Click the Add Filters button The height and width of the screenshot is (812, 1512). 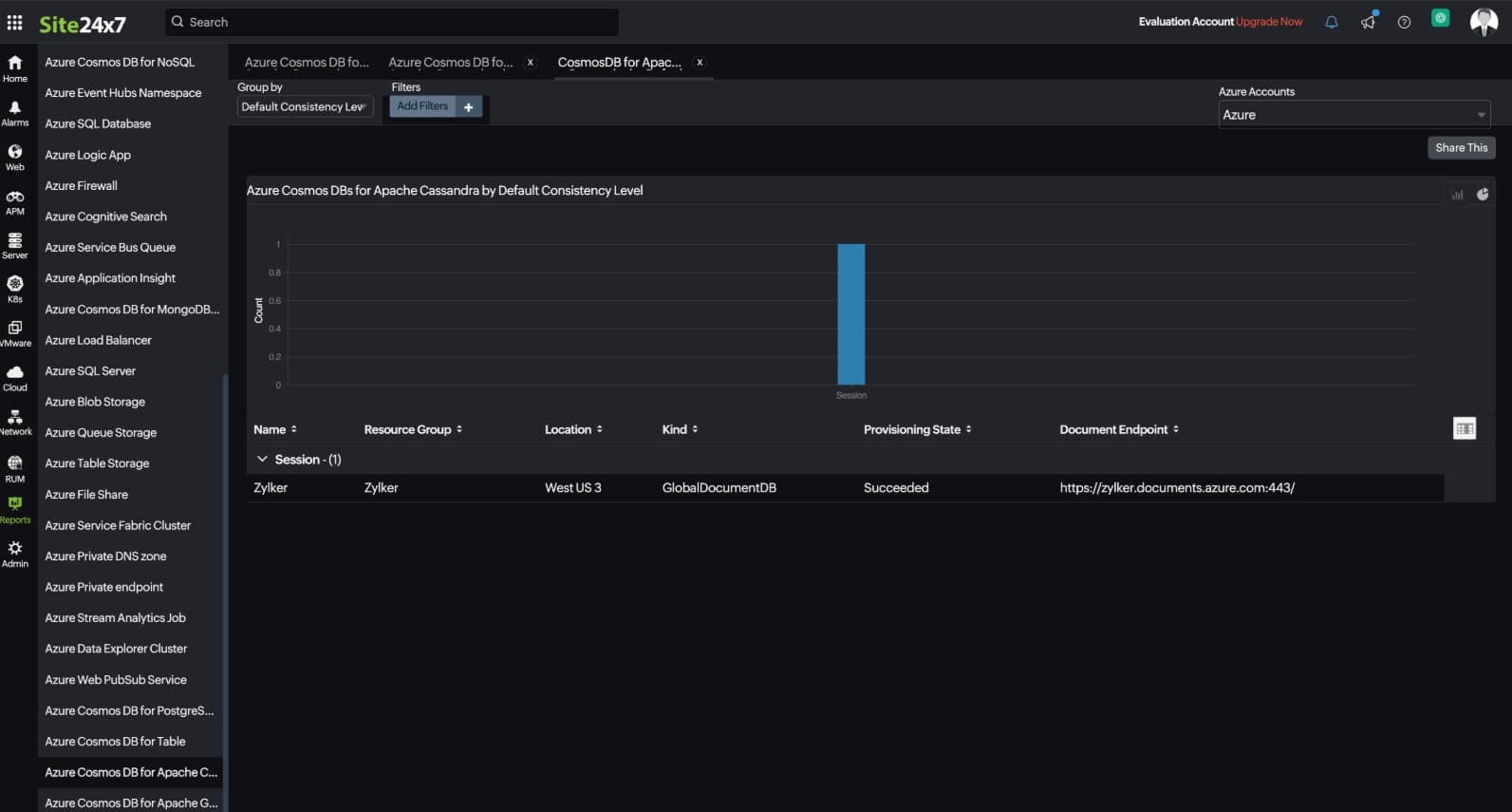pos(422,106)
